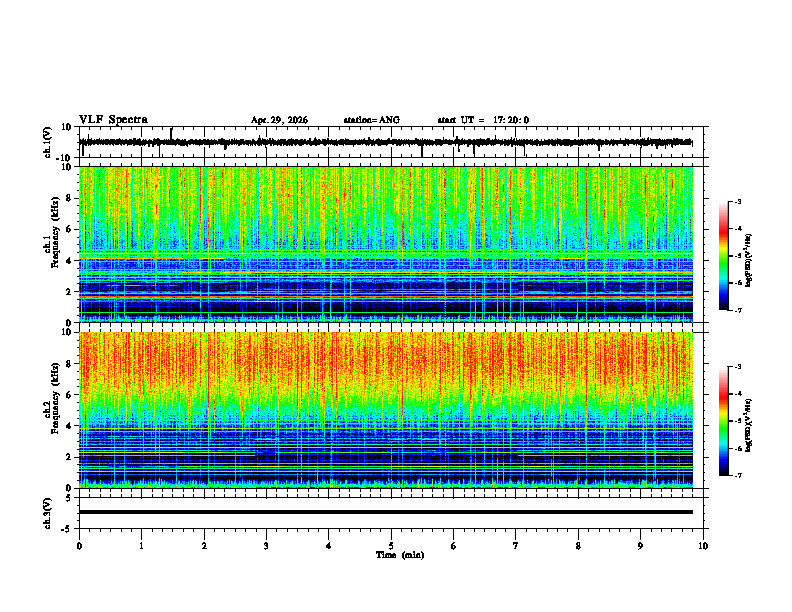Click the start UT 17:20:0 label

click(x=483, y=120)
